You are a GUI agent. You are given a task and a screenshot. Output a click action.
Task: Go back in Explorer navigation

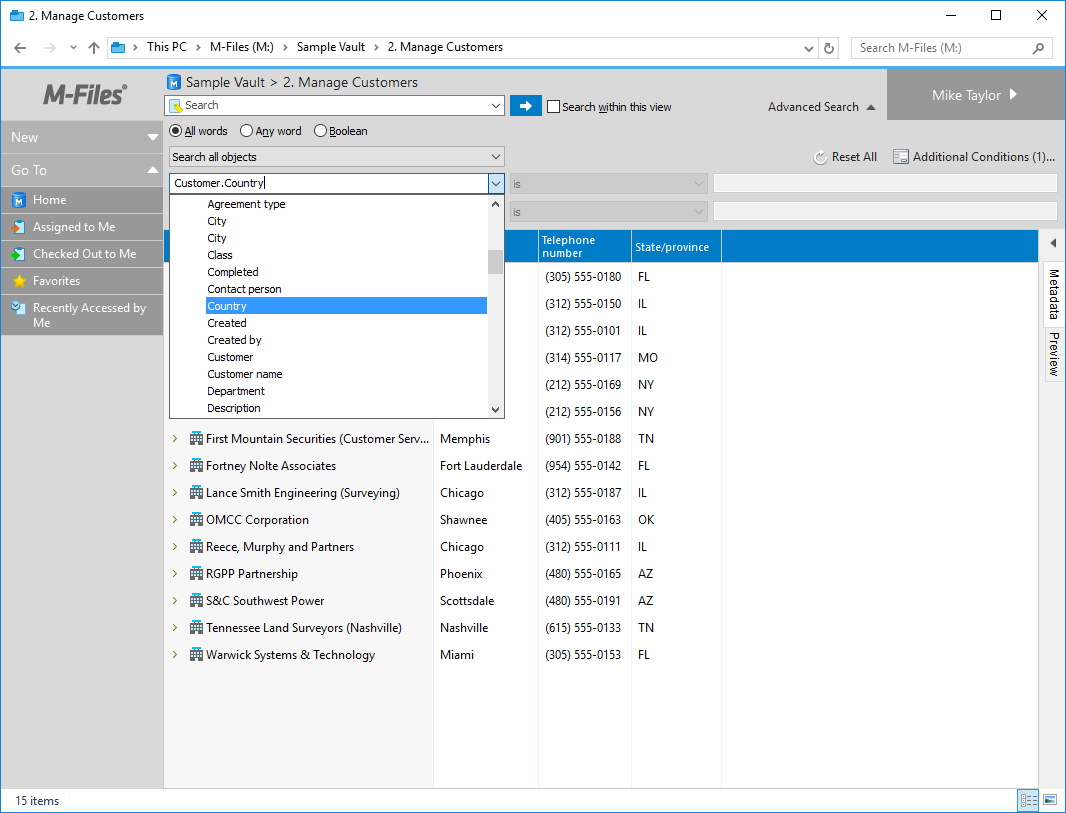coord(20,48)
